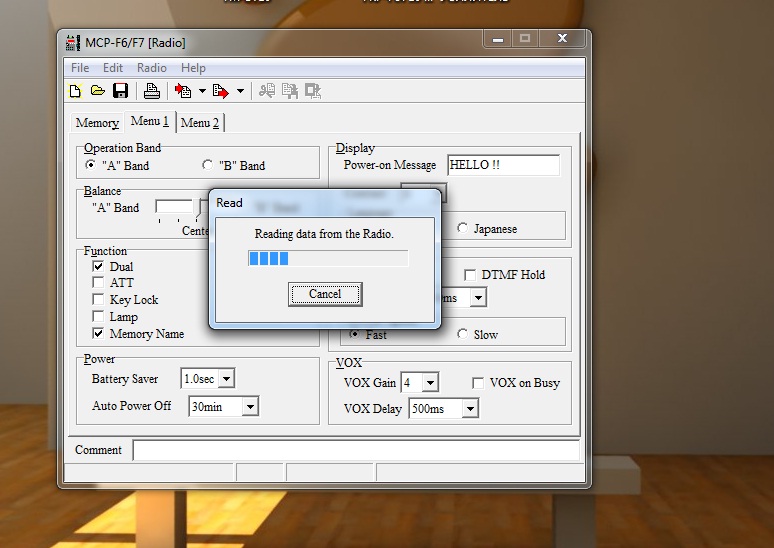Screen dimensions: 774x548
Task: Toggle the Key Lock checkbox
Action: [98, 299]
